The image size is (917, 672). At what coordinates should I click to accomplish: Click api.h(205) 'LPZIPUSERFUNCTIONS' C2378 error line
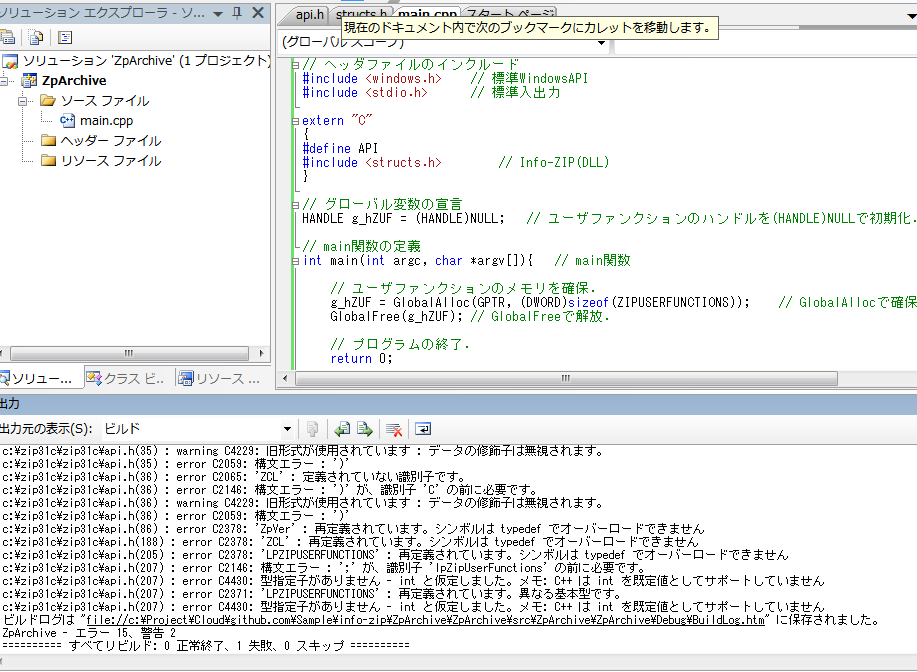coord(395,554)
